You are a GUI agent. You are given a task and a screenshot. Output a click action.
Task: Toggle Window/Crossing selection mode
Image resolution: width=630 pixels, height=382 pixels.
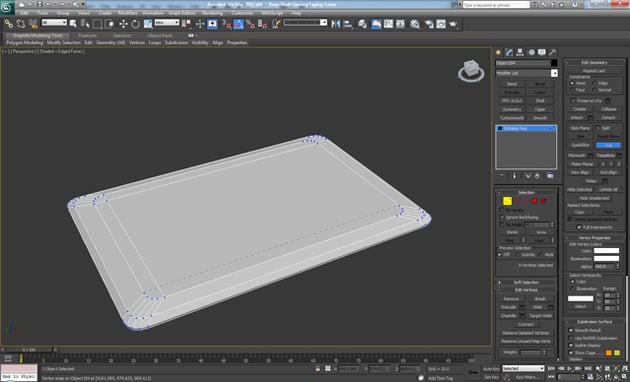click(109, 24)
